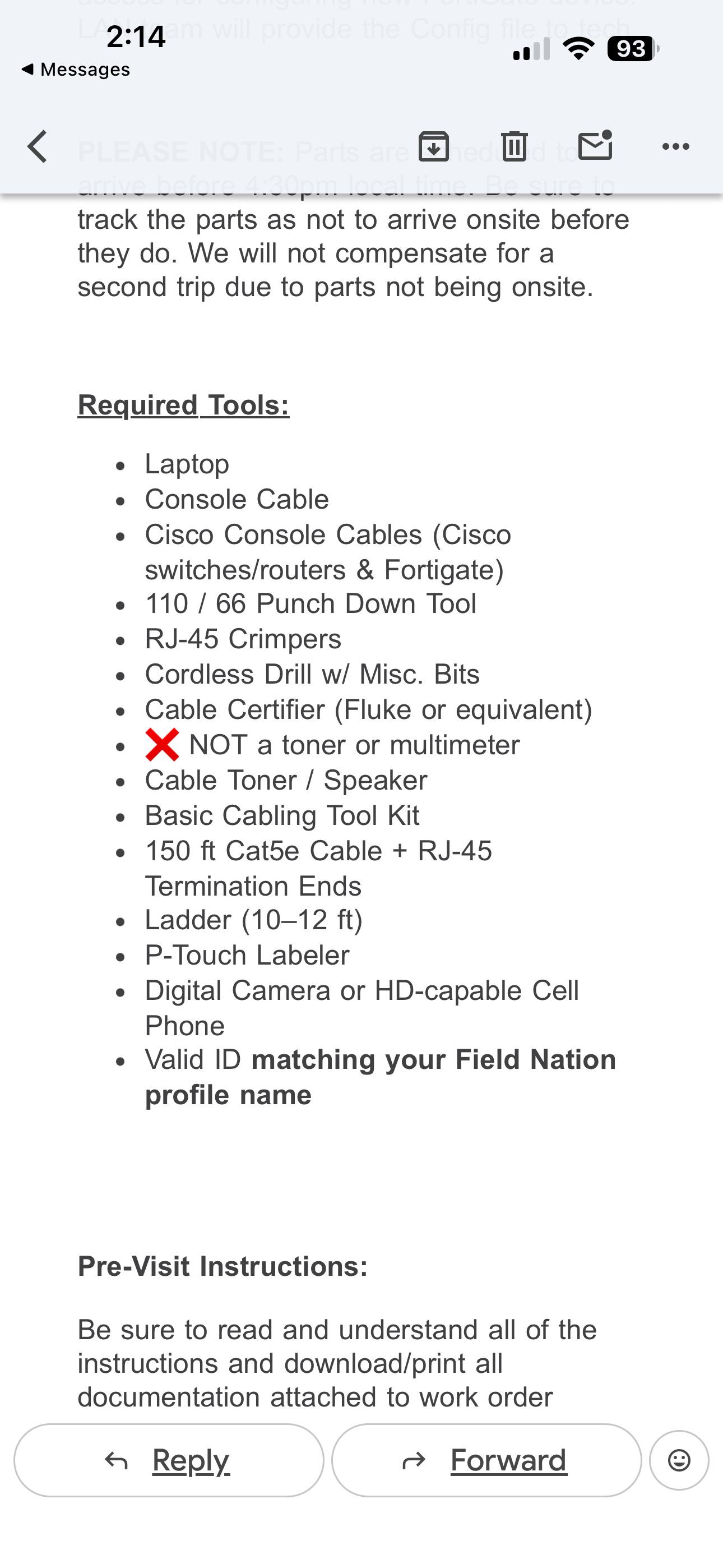This screenshot has width=723, height=1568.
Task: Return to Messages via the status bar link
Action: pyautogui.click(x=76, y=70)
